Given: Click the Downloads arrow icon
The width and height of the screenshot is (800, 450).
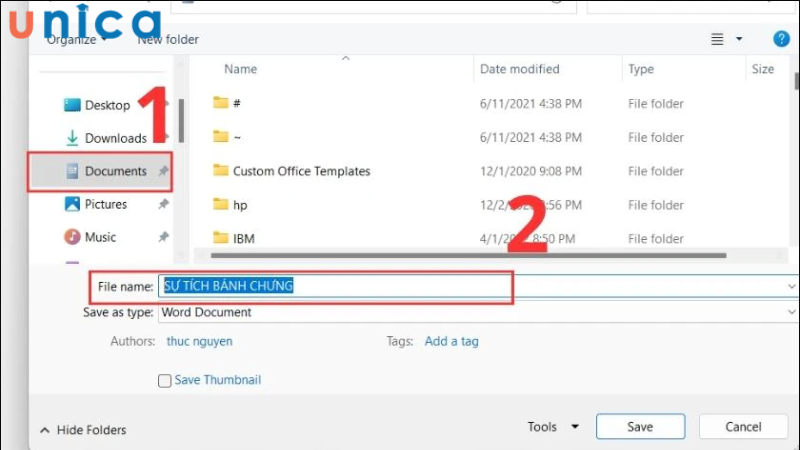Looking at the screenshot, I should (72, 138).
